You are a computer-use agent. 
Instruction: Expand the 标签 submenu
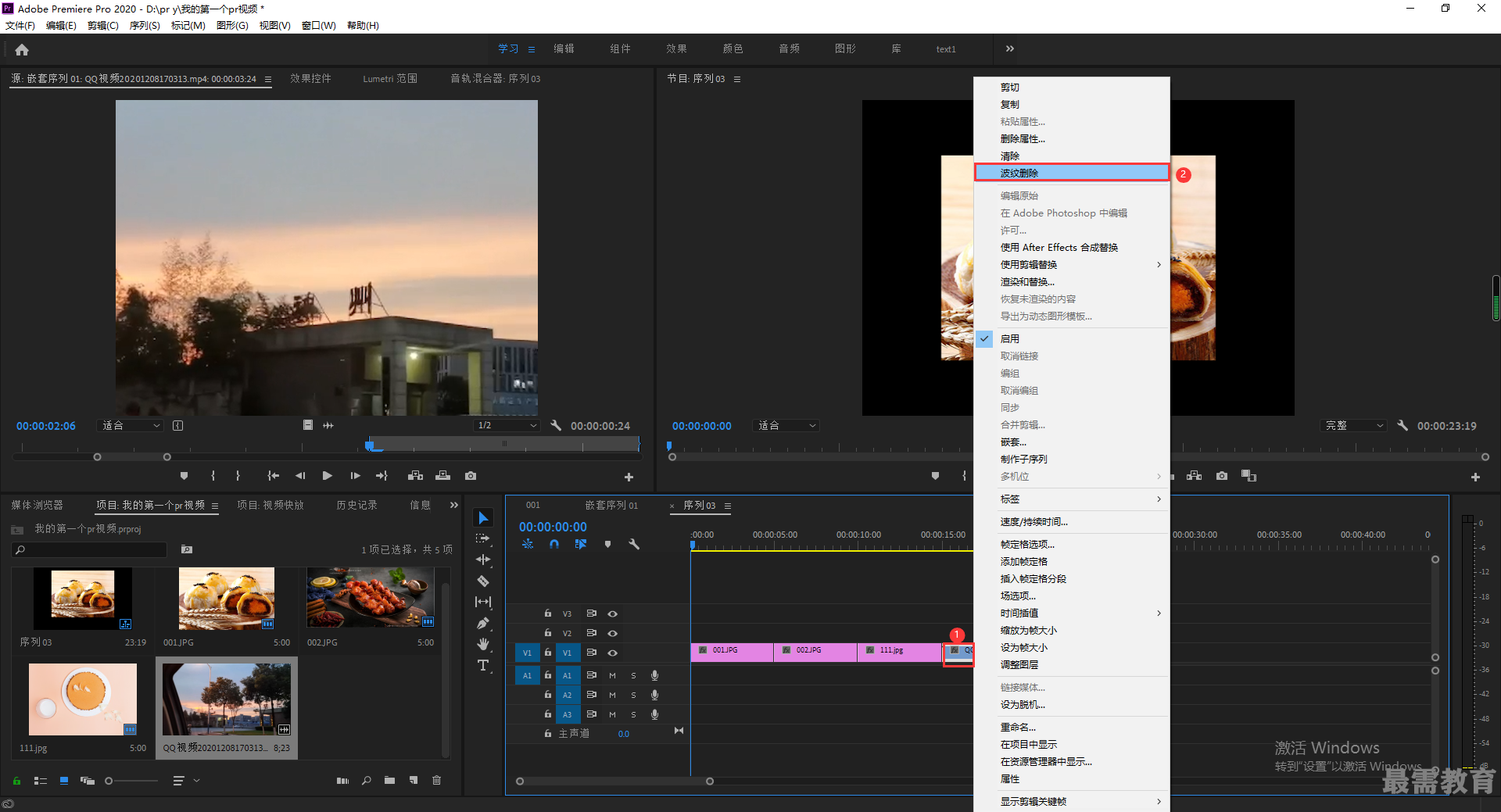coord(1072,499)
